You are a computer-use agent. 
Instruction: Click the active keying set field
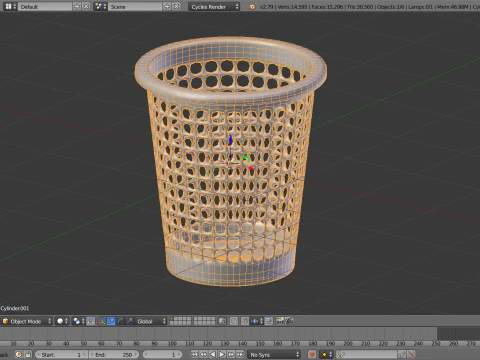click(367, 354)
